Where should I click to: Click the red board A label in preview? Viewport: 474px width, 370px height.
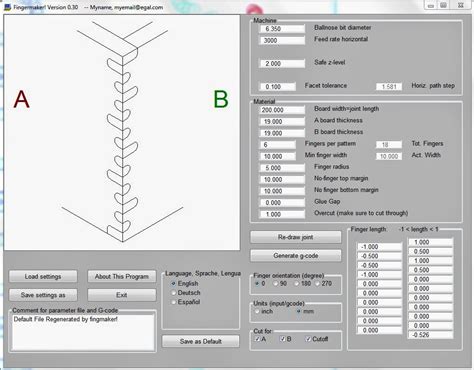click(x=22, y=99)
